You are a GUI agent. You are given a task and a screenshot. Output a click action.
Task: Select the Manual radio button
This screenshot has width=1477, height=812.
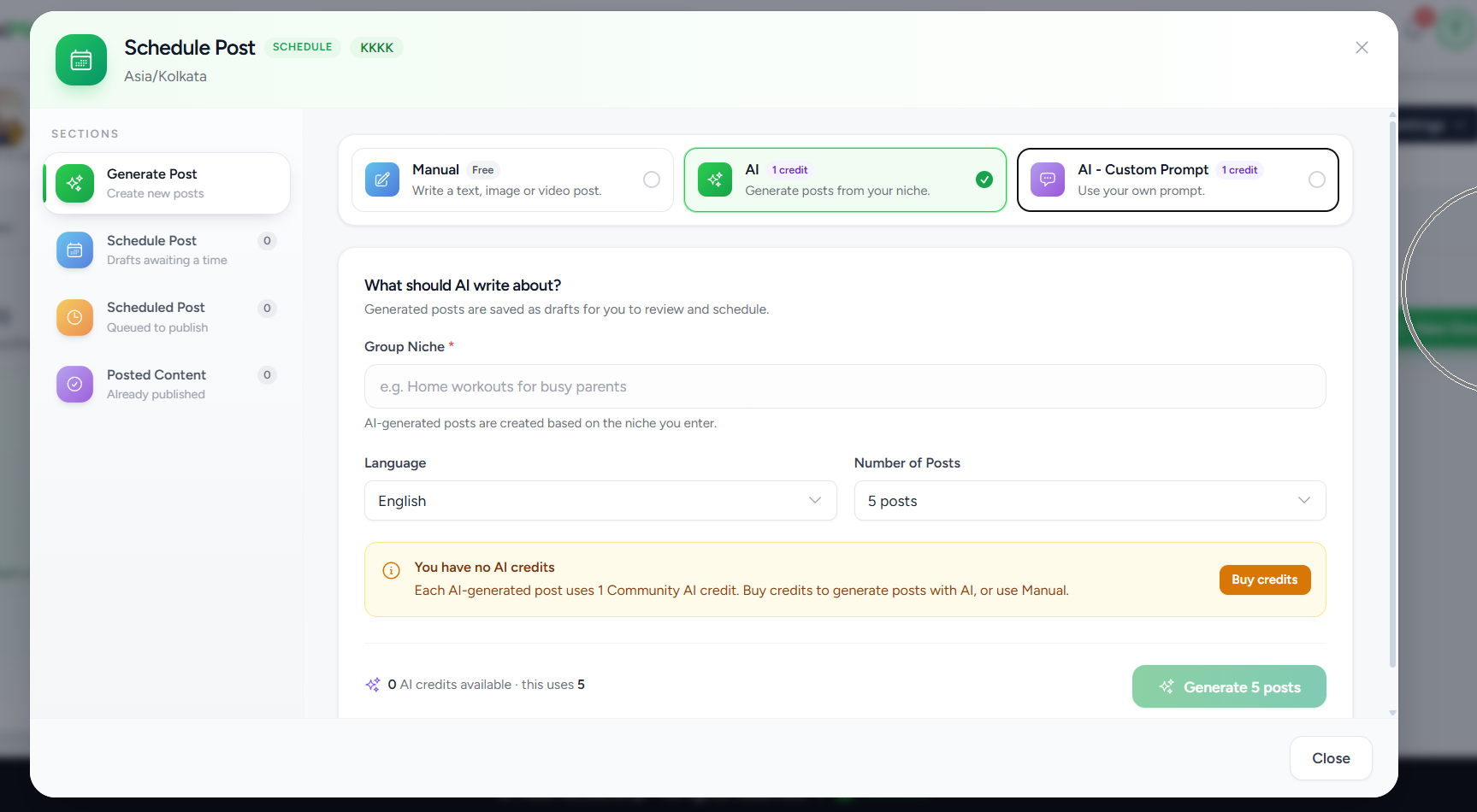click(x=652, y=179)
